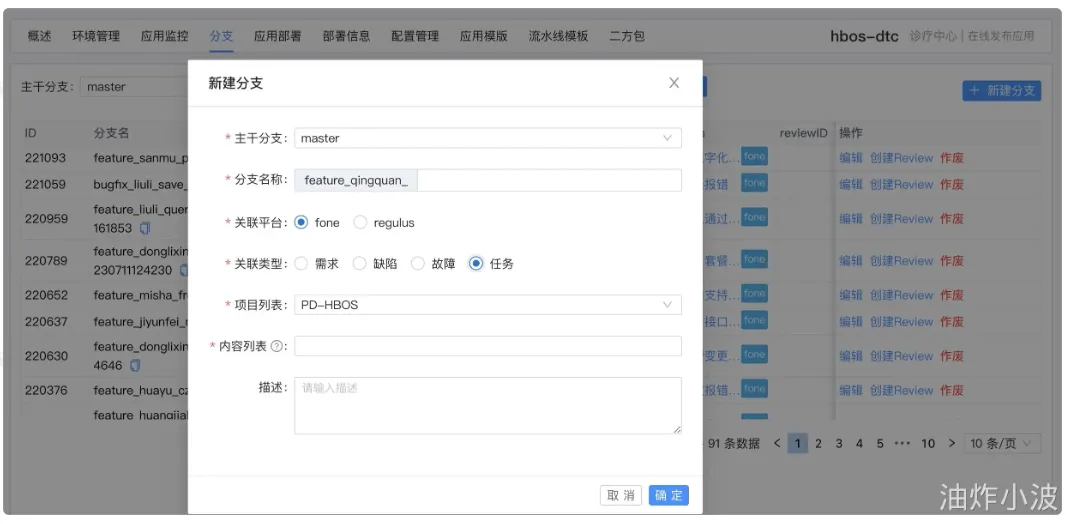Click the fone tag in row 220652
Image resolution: width=1066 pixels, height=524 pixels.
click(754, 294)
